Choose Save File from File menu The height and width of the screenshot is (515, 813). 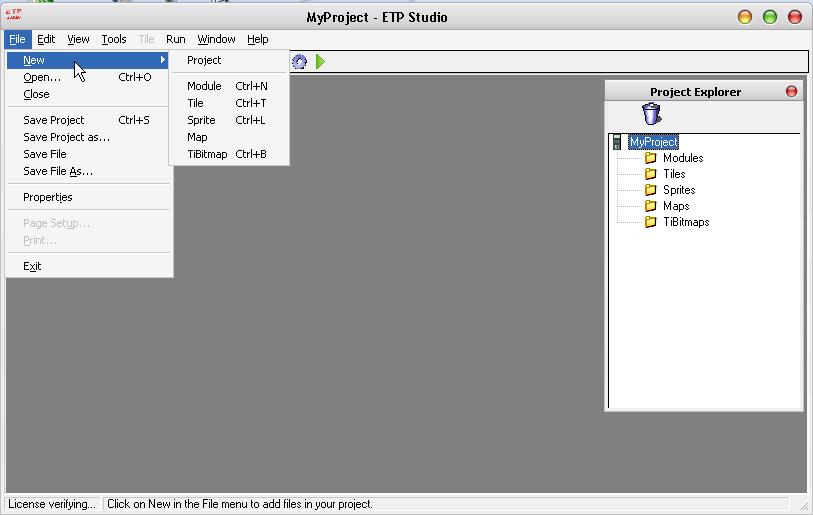88,154
